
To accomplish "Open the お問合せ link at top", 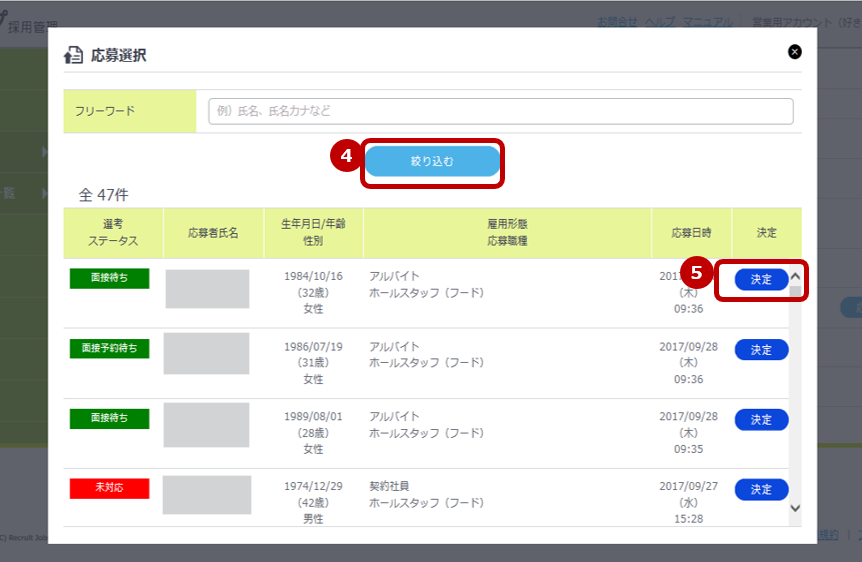I will (x=618, y=21).
